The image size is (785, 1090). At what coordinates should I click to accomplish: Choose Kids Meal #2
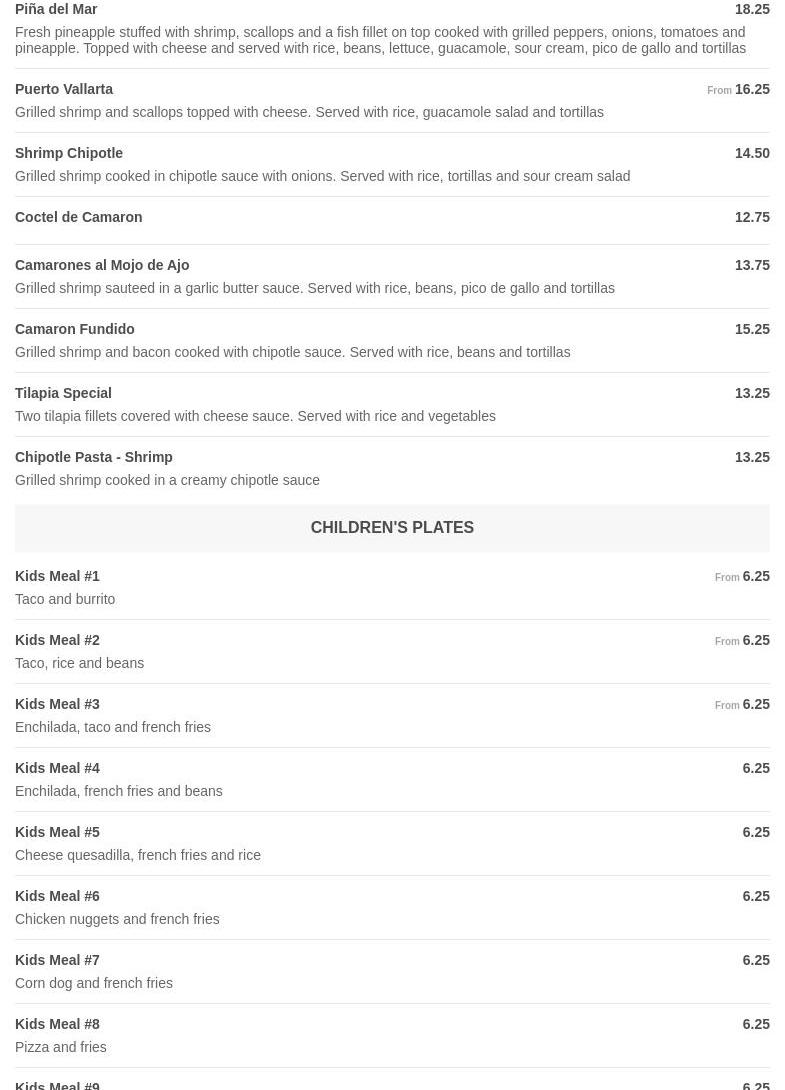point(57,640)
